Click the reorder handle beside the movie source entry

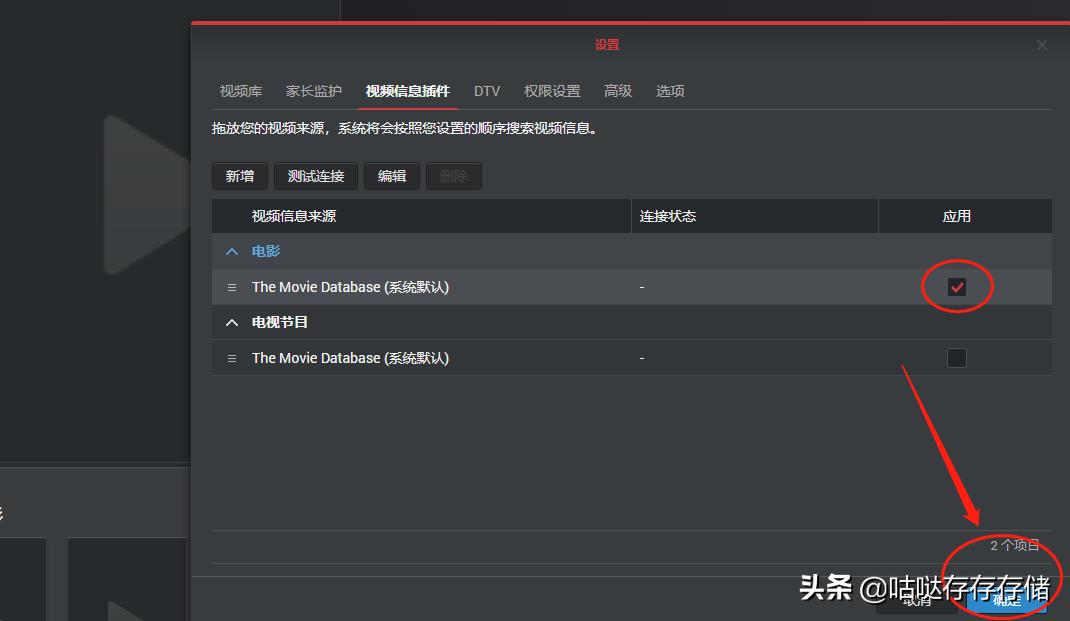point(231,287)
